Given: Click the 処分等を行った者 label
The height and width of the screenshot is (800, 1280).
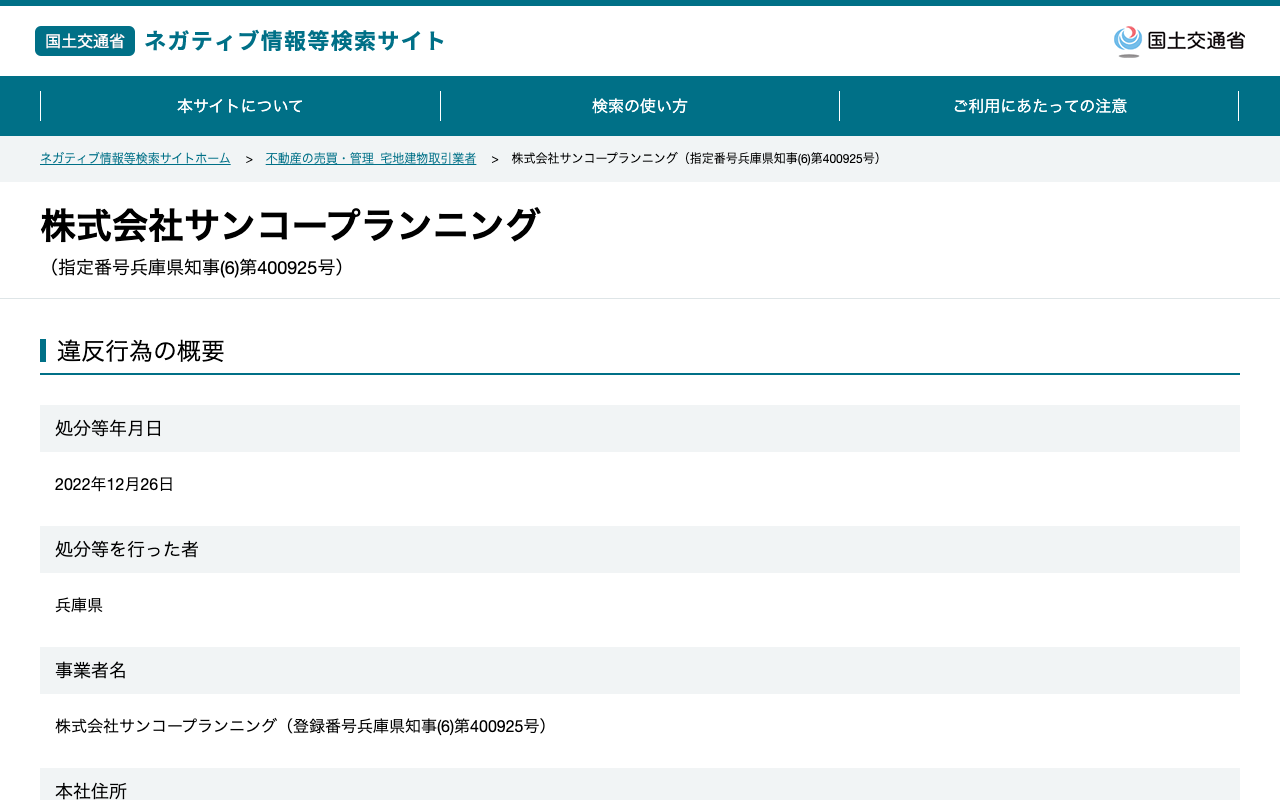Looking at the screenshot, I should (127, 550).
